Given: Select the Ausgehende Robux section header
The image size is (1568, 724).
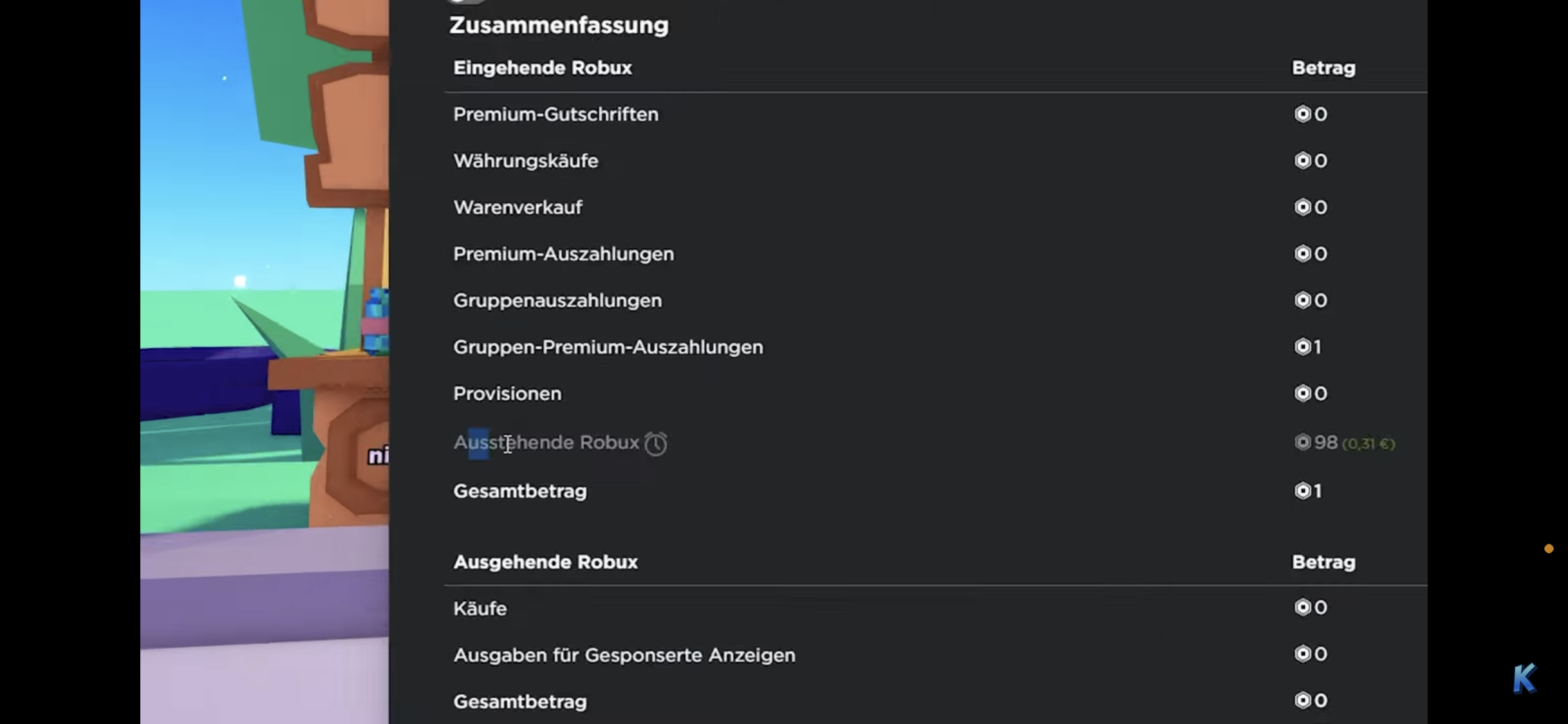Looking at the screenshot, I should [546, 561].
